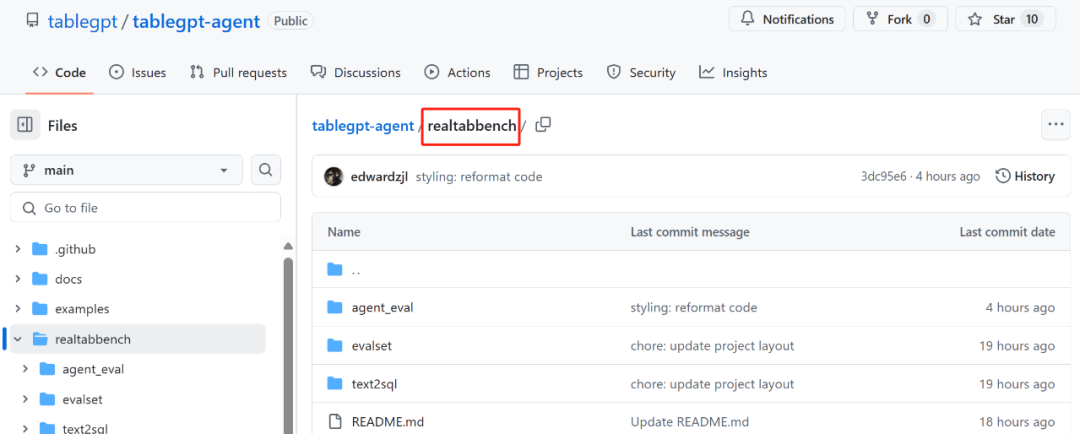Collapse the realtabbench folder chevron

pos(17,339)
